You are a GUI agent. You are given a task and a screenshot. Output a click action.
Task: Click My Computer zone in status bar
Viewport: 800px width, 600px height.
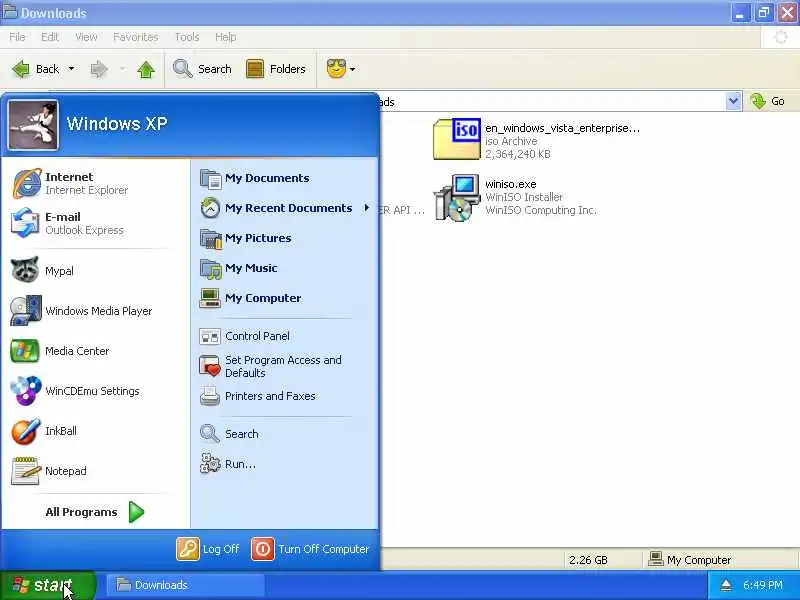click(689, 560)
